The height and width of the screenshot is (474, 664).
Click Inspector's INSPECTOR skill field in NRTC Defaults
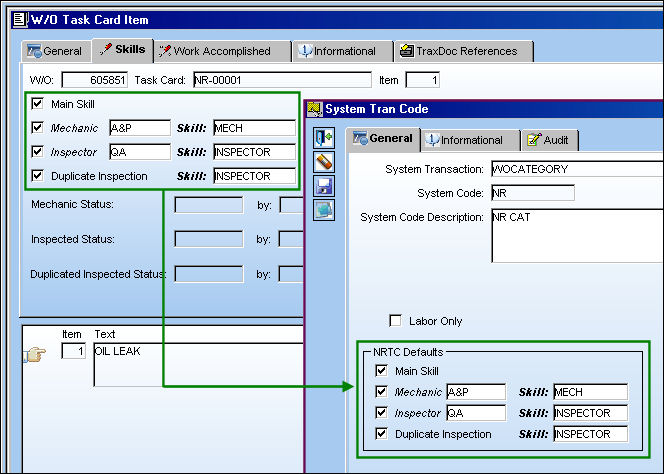click(591, 413)
